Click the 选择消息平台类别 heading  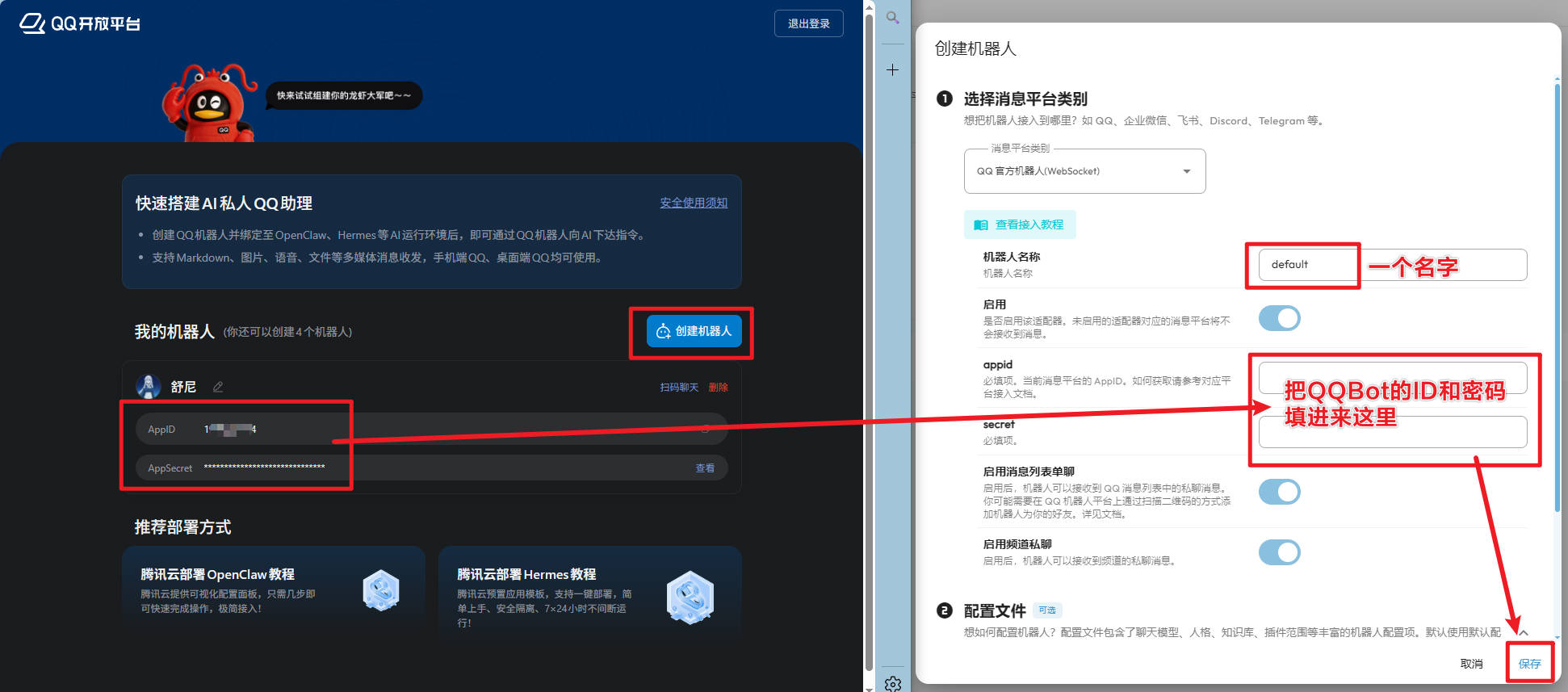point(1025,99)
